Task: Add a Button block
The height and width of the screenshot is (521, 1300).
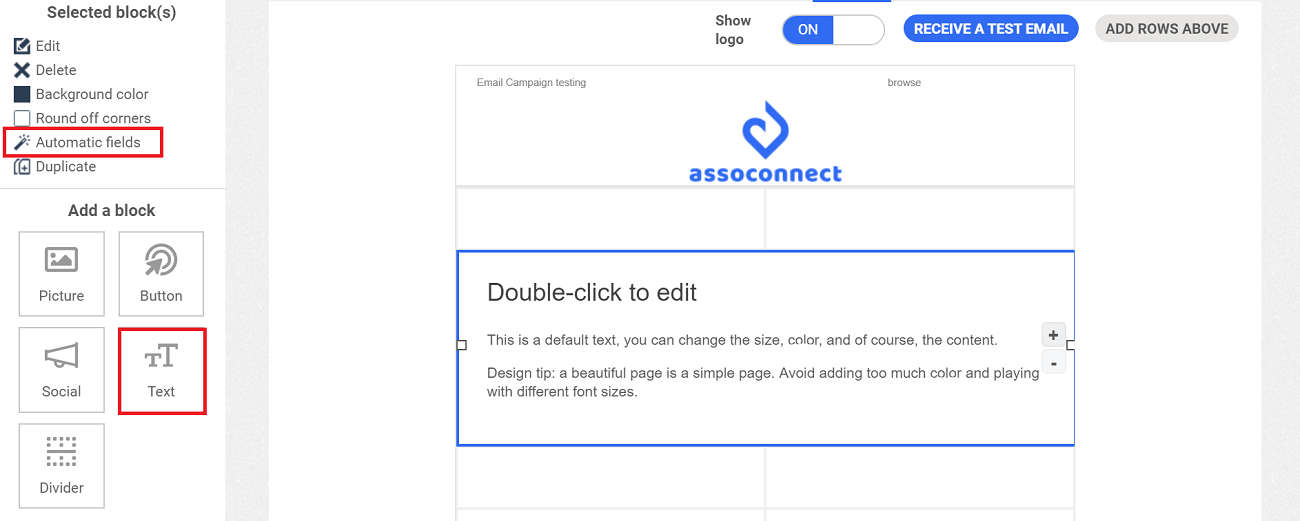Action: click(x=161, y=274)
